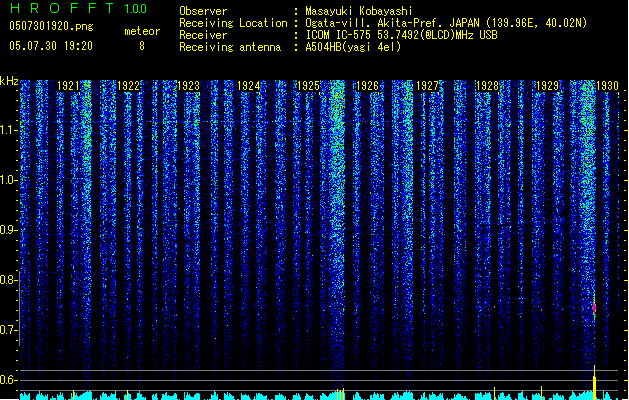Click the meteor count value 8
This screenshot has width=629, height=400.
pyautogui.click(x=142, y=46)
